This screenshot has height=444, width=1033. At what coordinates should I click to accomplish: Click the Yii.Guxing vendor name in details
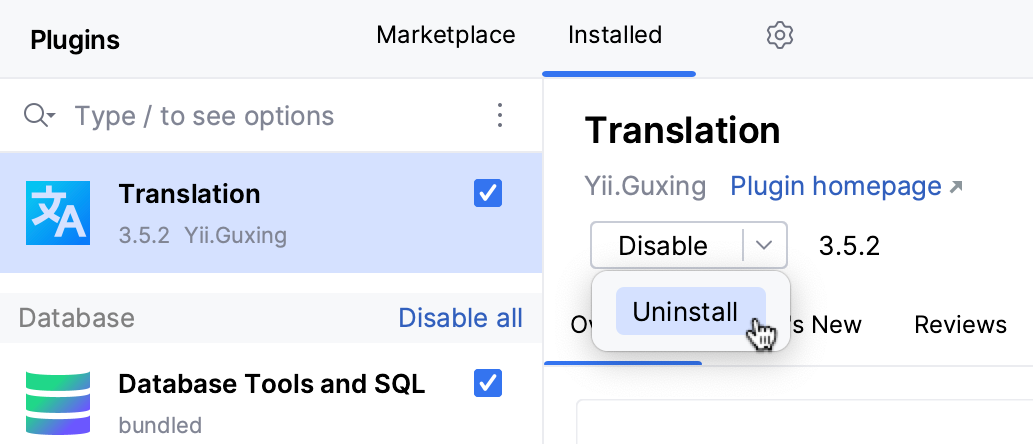pos(645,186)
